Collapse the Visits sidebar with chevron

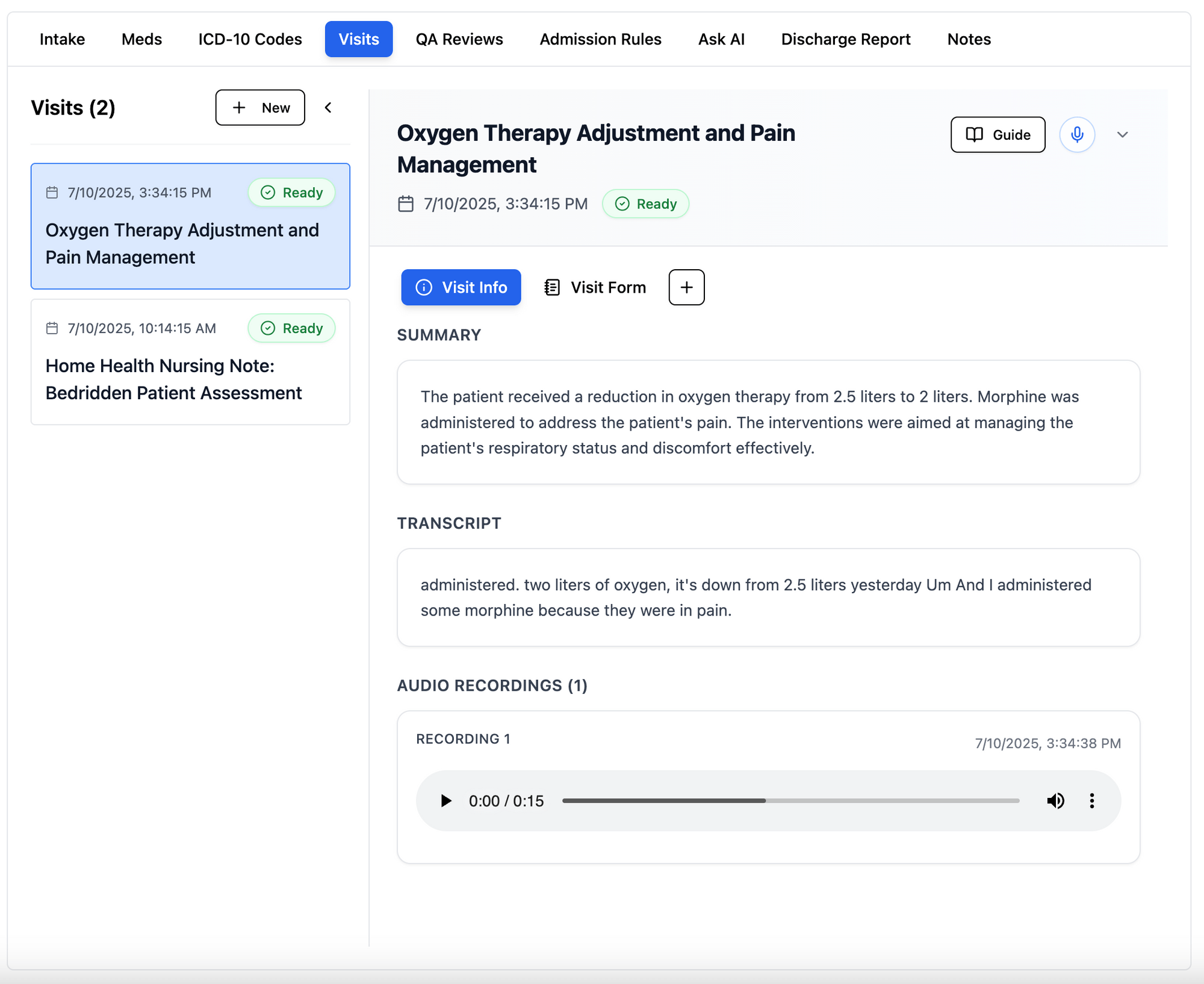[x=328, y=108]
